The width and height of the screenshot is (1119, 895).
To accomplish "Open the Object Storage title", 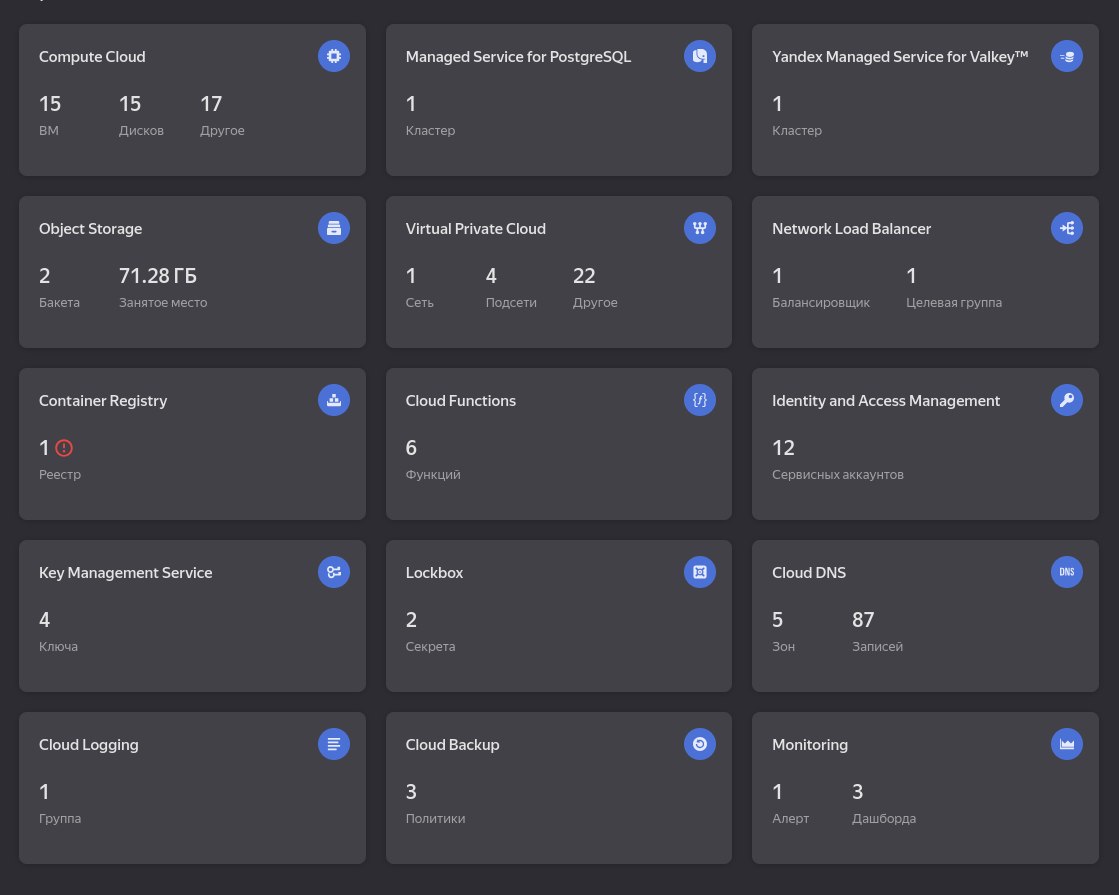I will 91,229.
